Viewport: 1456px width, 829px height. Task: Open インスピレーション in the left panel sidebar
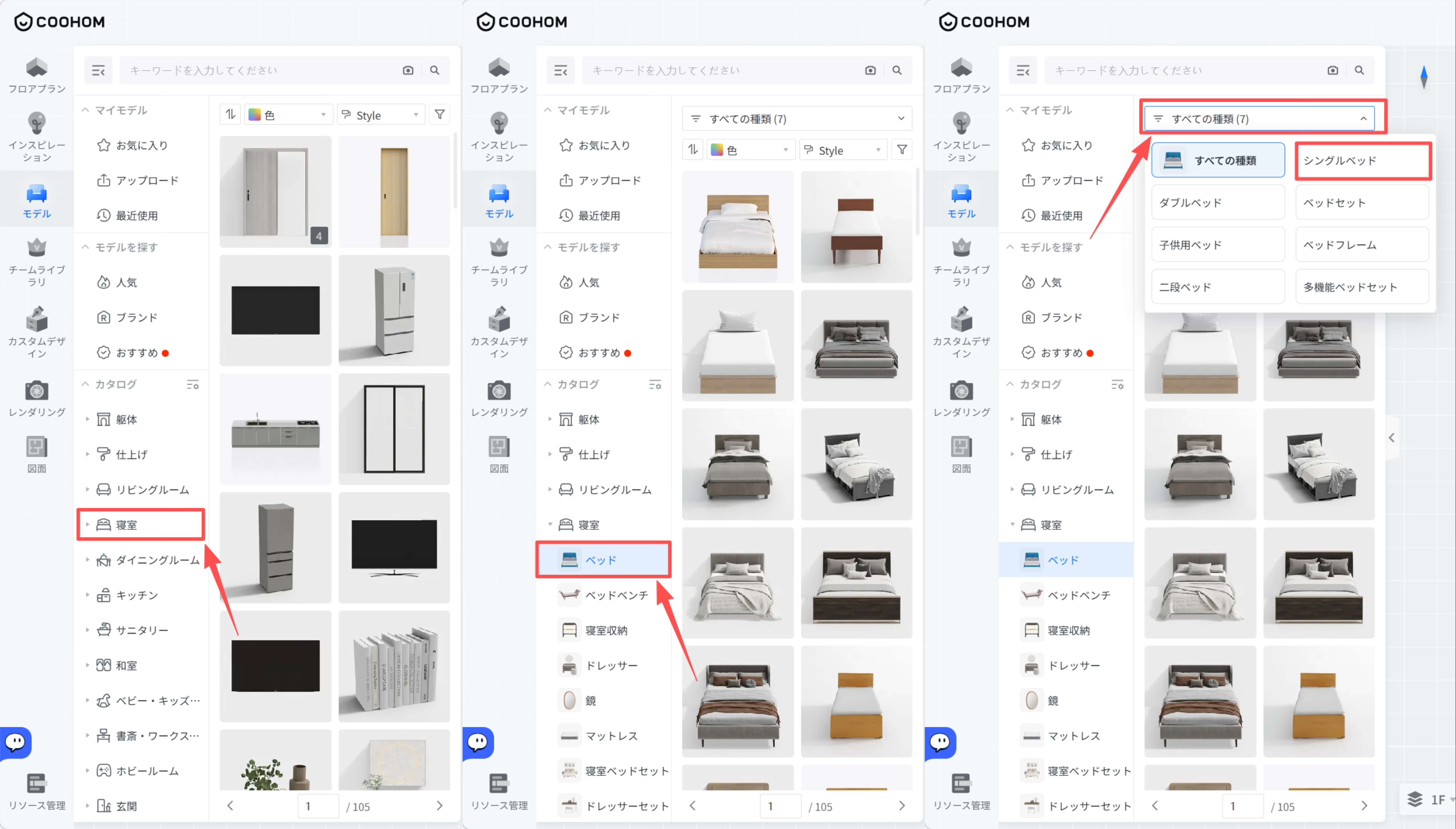(x=37, y=137)
